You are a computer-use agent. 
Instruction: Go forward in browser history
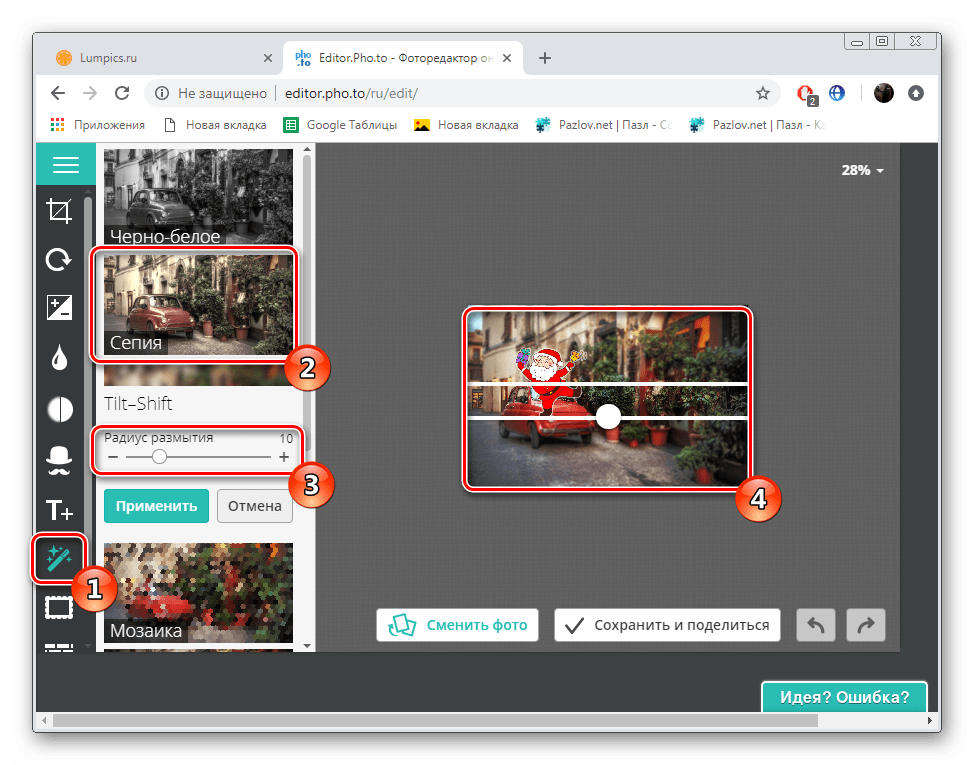(90, 93)
